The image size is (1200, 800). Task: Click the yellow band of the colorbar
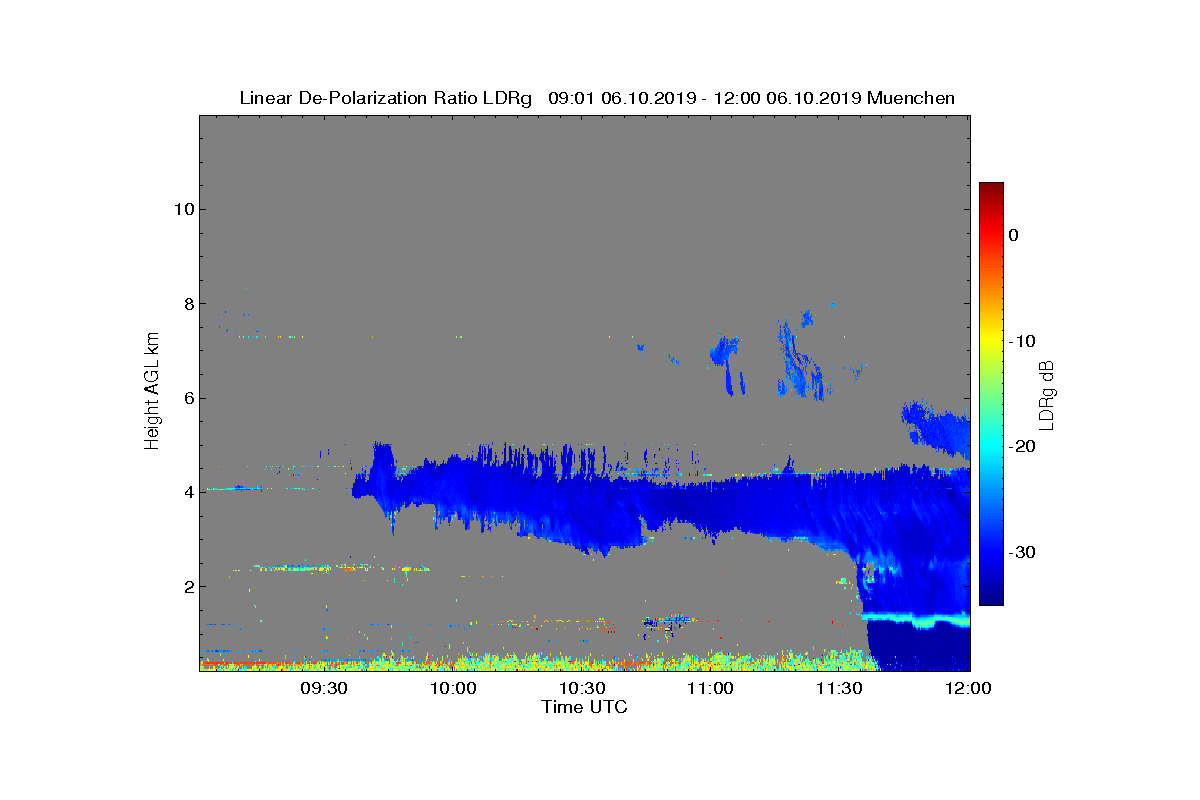(991, 341)
